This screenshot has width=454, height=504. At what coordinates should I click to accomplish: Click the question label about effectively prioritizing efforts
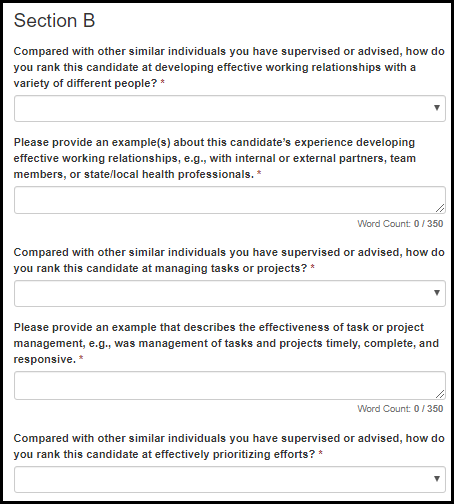click(x=229, y=446)
